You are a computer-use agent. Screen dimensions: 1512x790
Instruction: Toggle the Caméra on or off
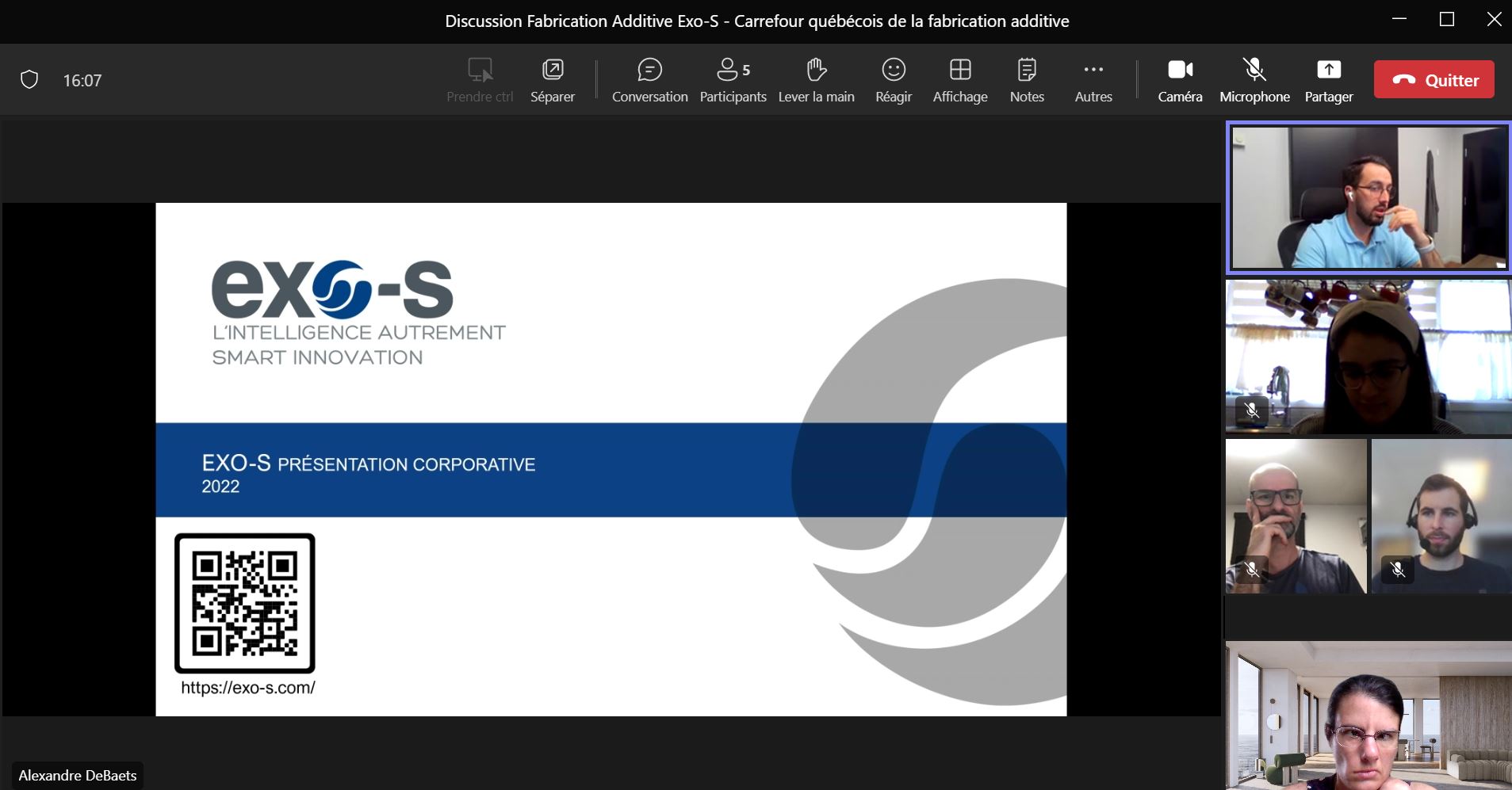pos(1180,80)
